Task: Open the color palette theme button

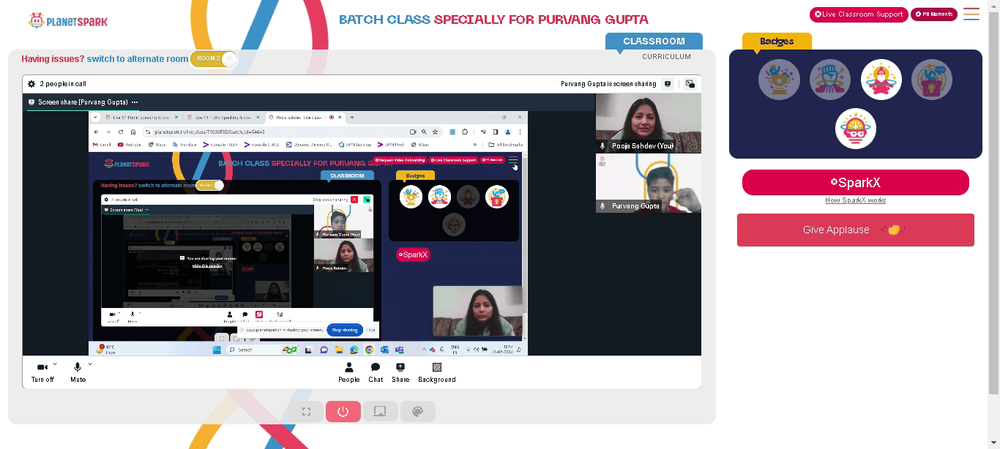Action: pos(418,411)
